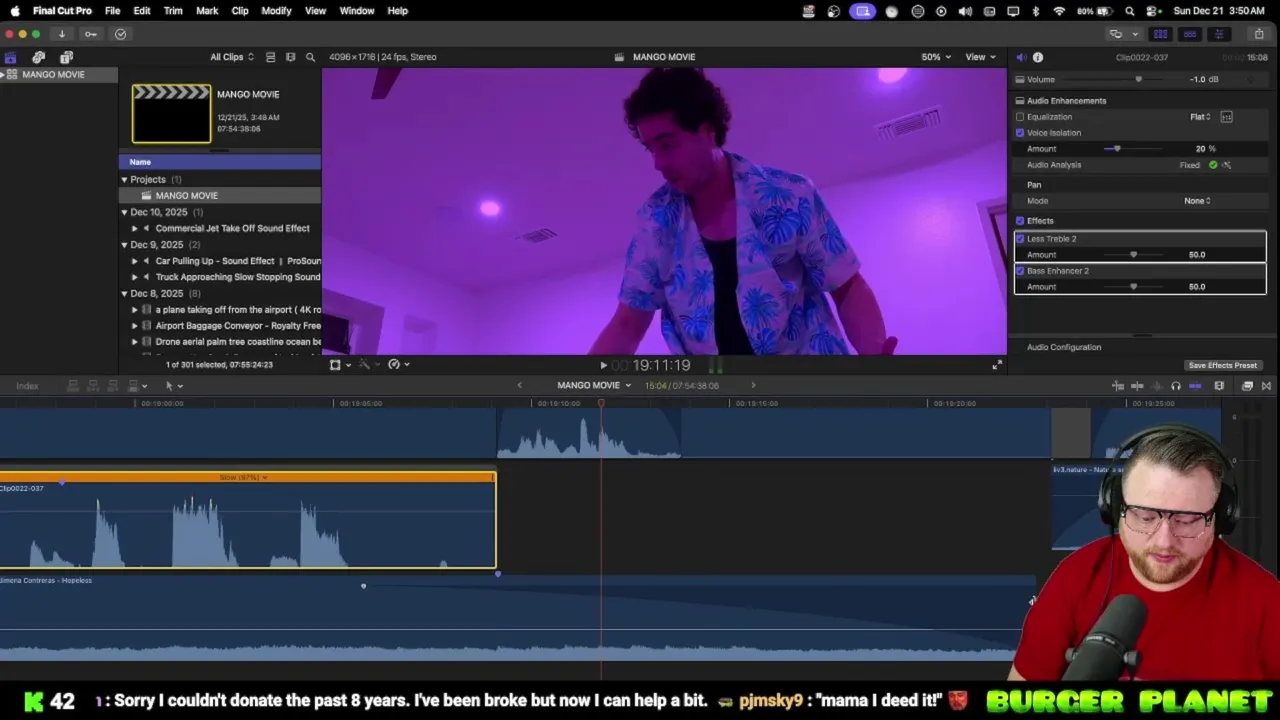The width and height of the screenshot is (1280, 720).
Task: Toggle the timeline panel layout button
Action: click(x=1190, y=34)
